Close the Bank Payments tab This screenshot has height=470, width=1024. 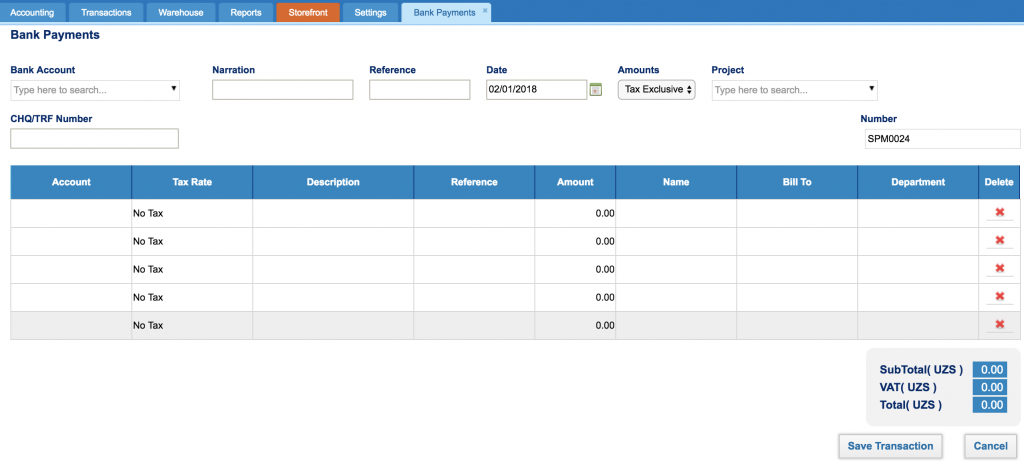(485, 10)
